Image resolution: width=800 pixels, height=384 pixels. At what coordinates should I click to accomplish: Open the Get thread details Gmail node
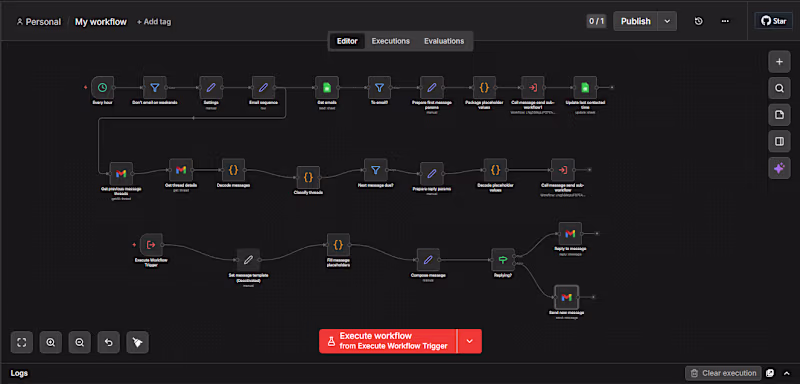point(181,170)
